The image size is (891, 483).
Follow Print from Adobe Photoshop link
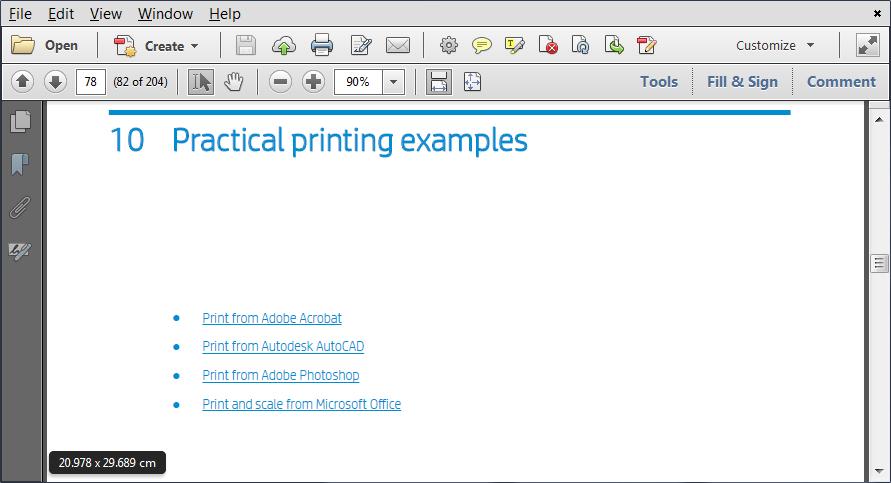click(x=281, y=376)
